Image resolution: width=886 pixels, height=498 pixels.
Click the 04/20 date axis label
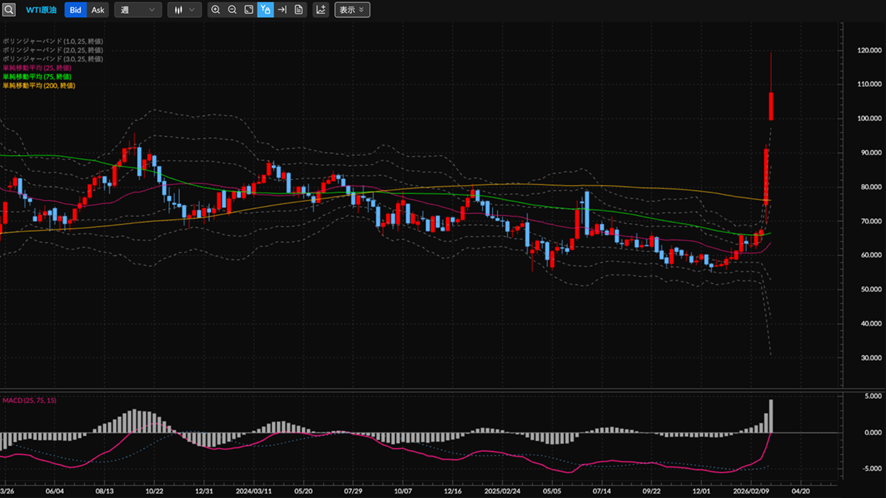point(801,491)
